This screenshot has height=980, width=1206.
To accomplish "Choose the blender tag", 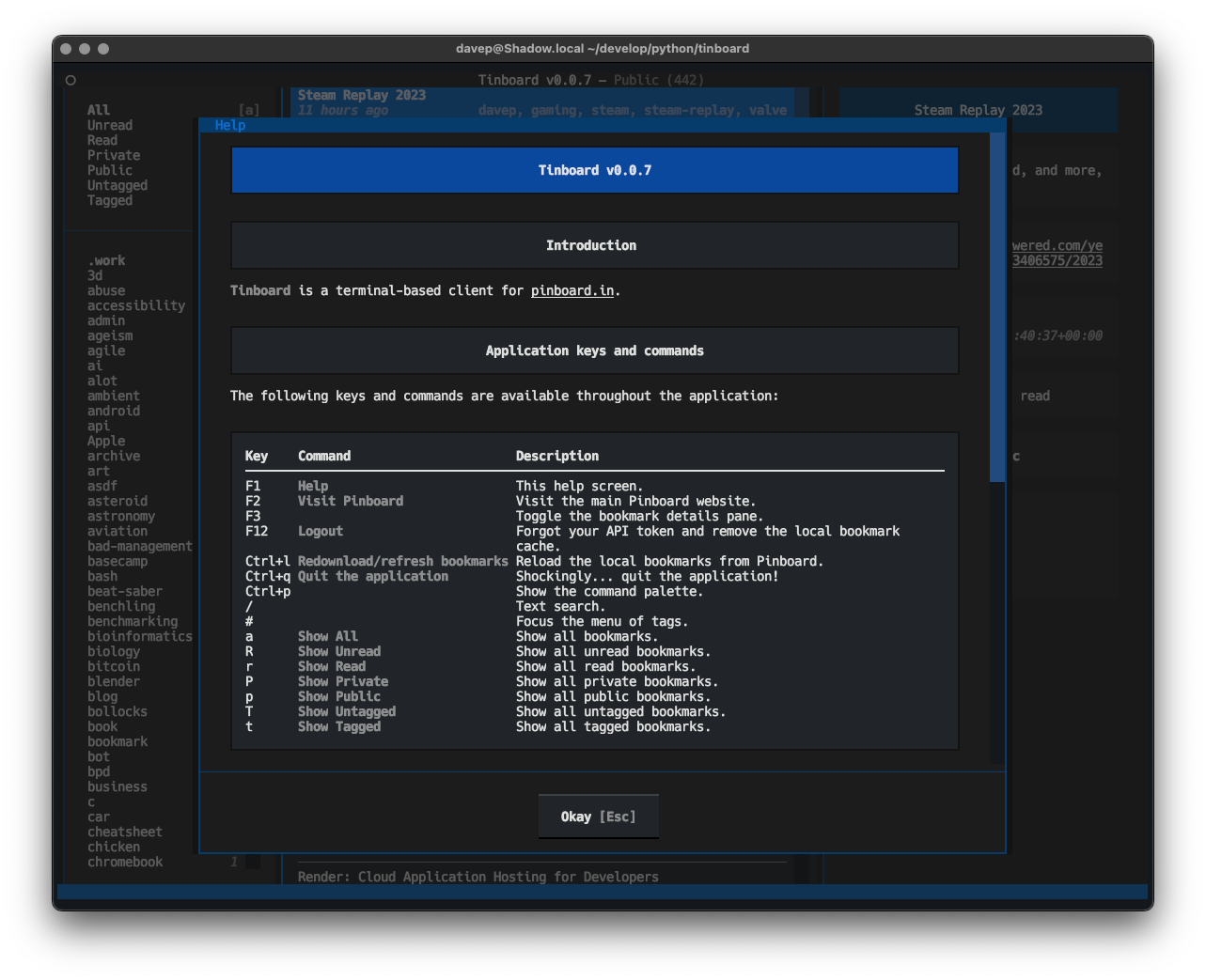I will pos(114,681).
